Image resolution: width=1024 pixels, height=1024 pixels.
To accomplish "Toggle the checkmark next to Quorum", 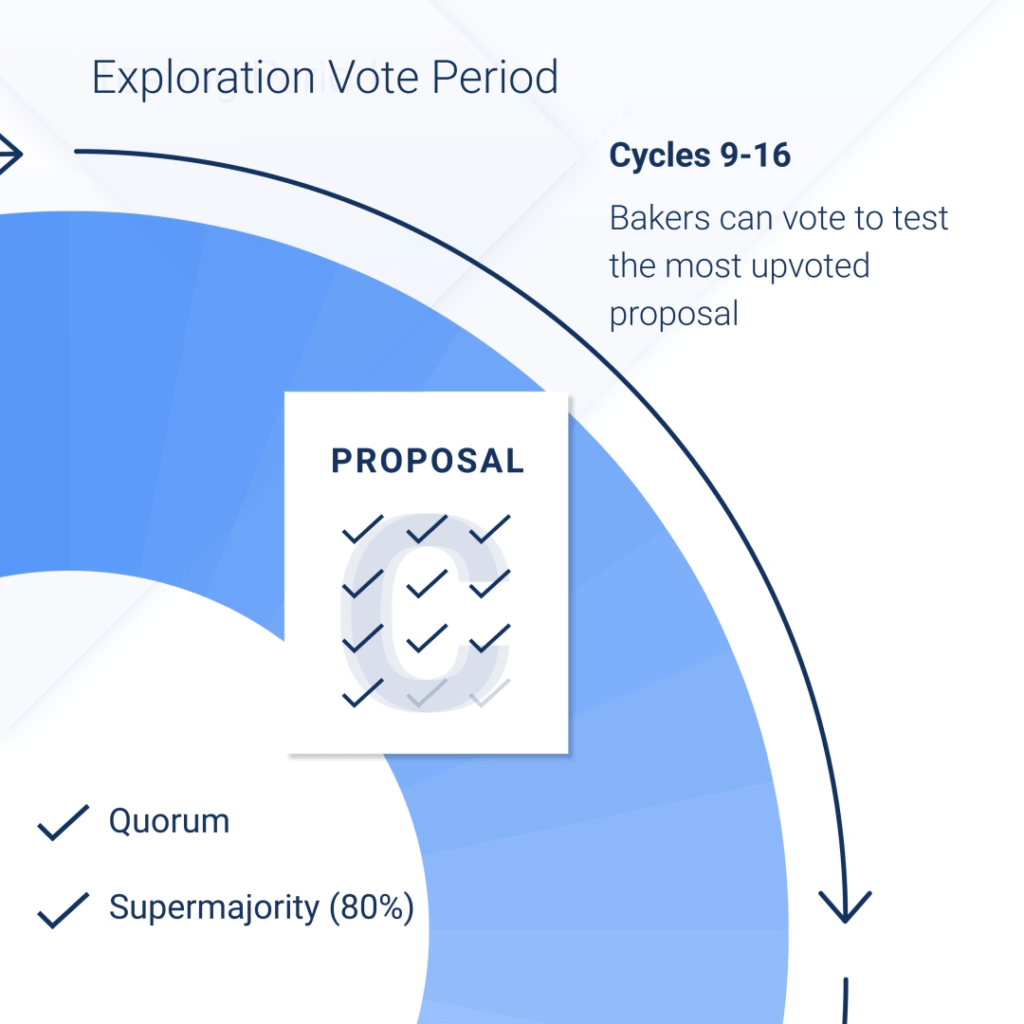I will point(62,823).
